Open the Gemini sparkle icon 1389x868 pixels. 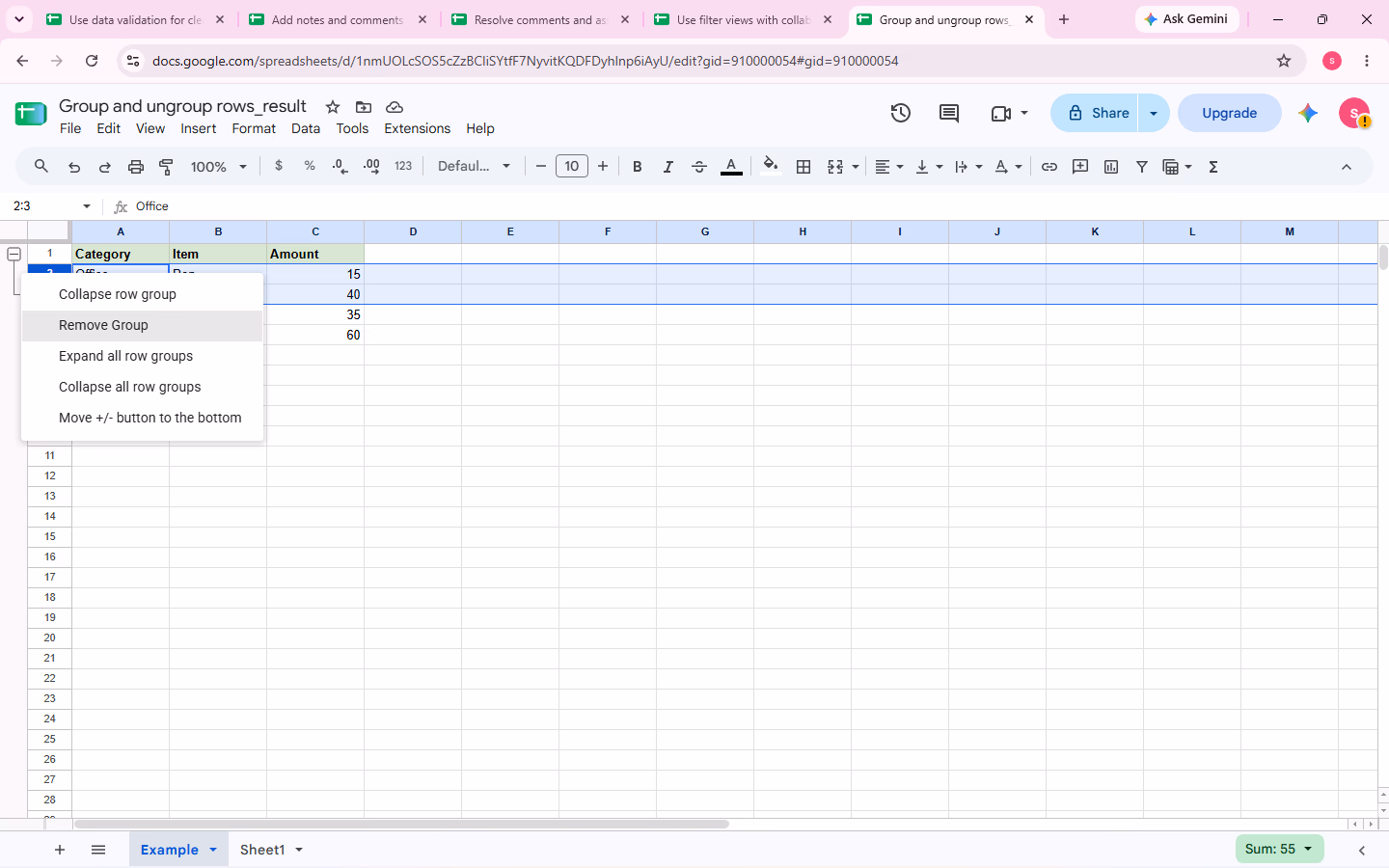point(1308,113)
